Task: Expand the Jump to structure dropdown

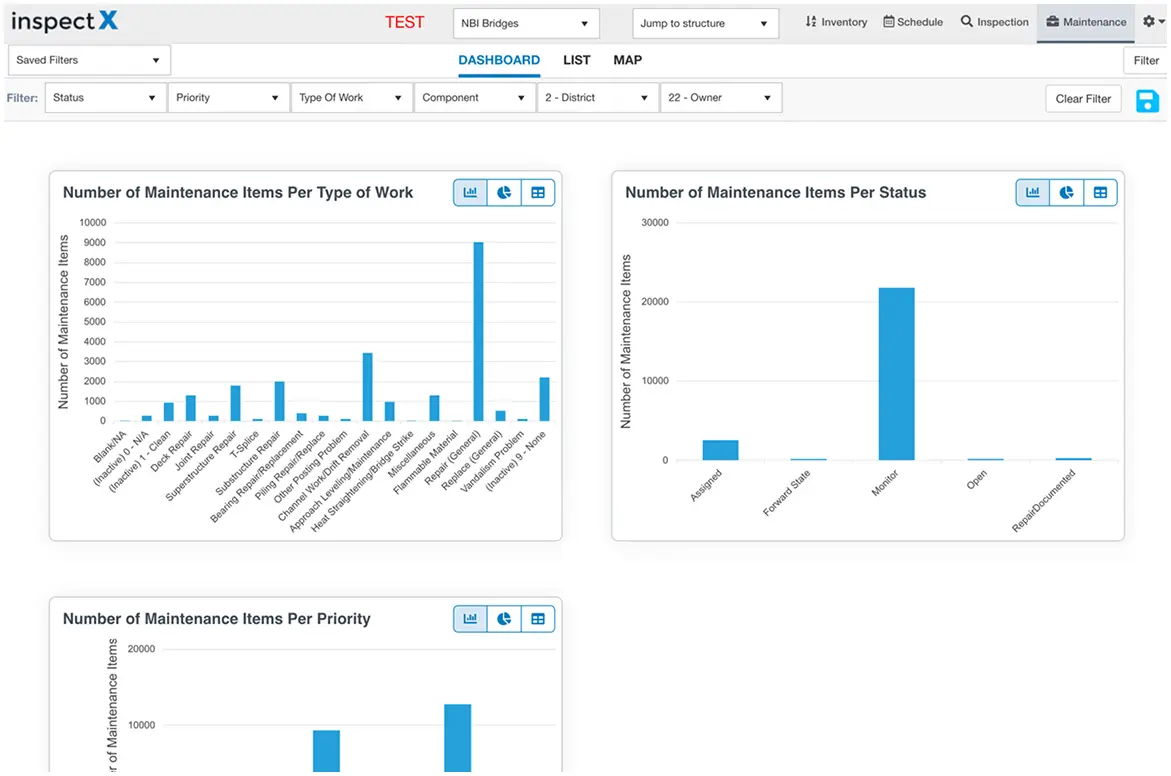Action: (x=705, y=22)
